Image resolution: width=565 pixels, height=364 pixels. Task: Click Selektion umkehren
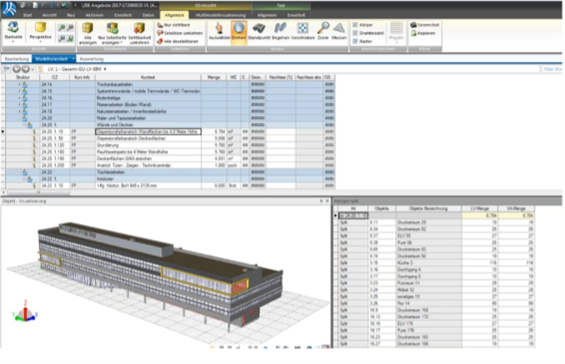pyautogui.click(x=180, y=33)
